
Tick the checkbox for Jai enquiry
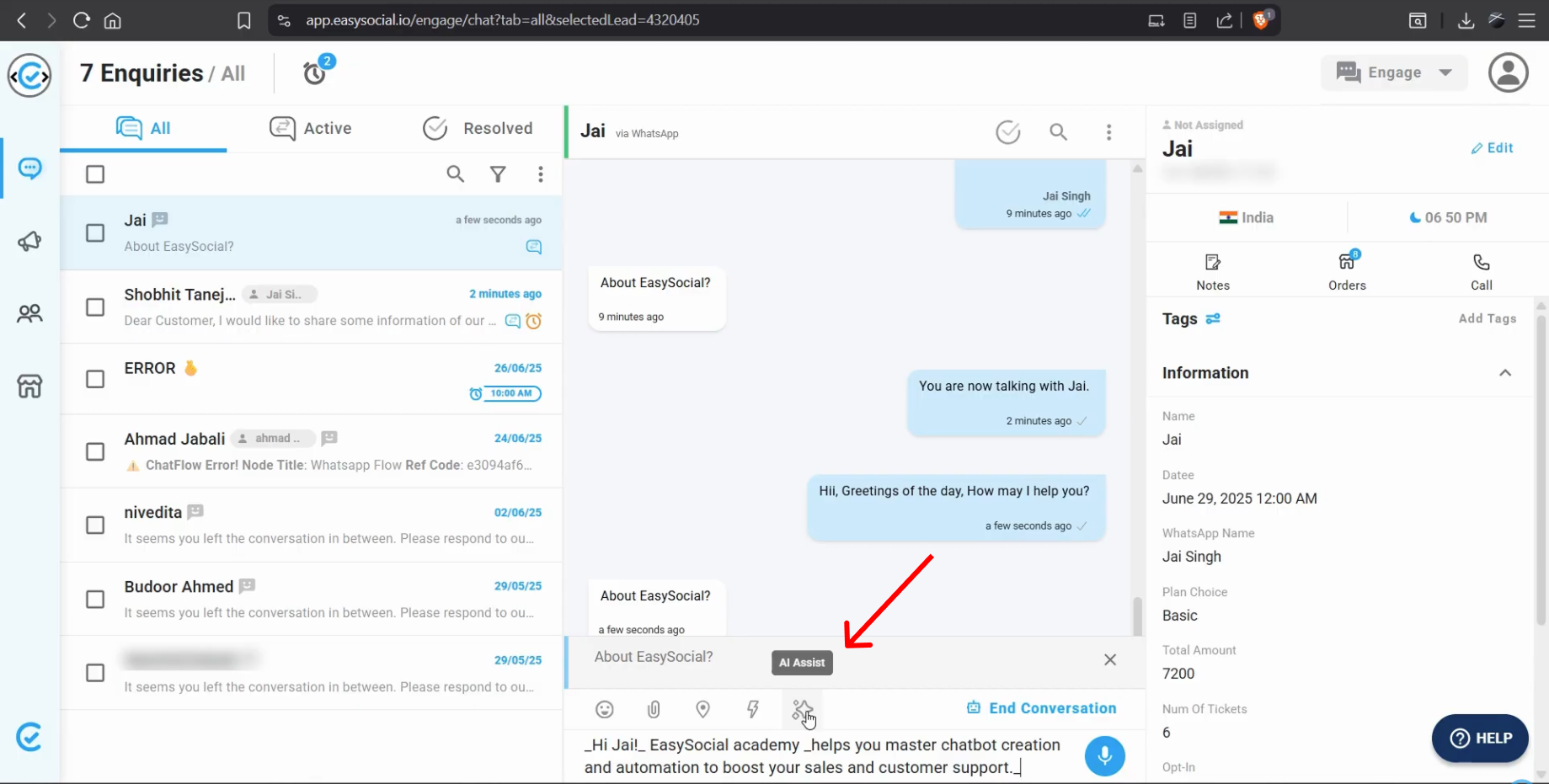click(95, 233)
